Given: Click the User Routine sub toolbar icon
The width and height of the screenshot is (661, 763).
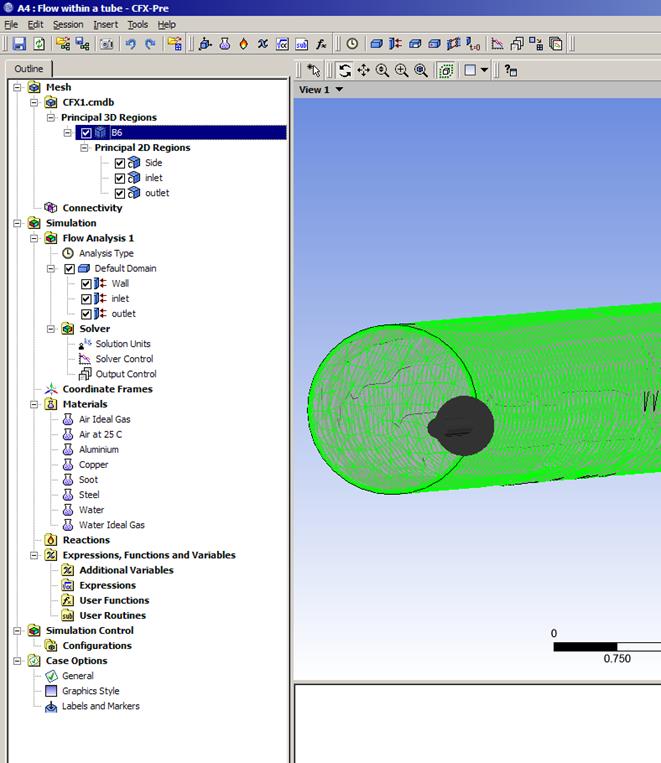Looking at the screenshot, I should tap(301, 44).
